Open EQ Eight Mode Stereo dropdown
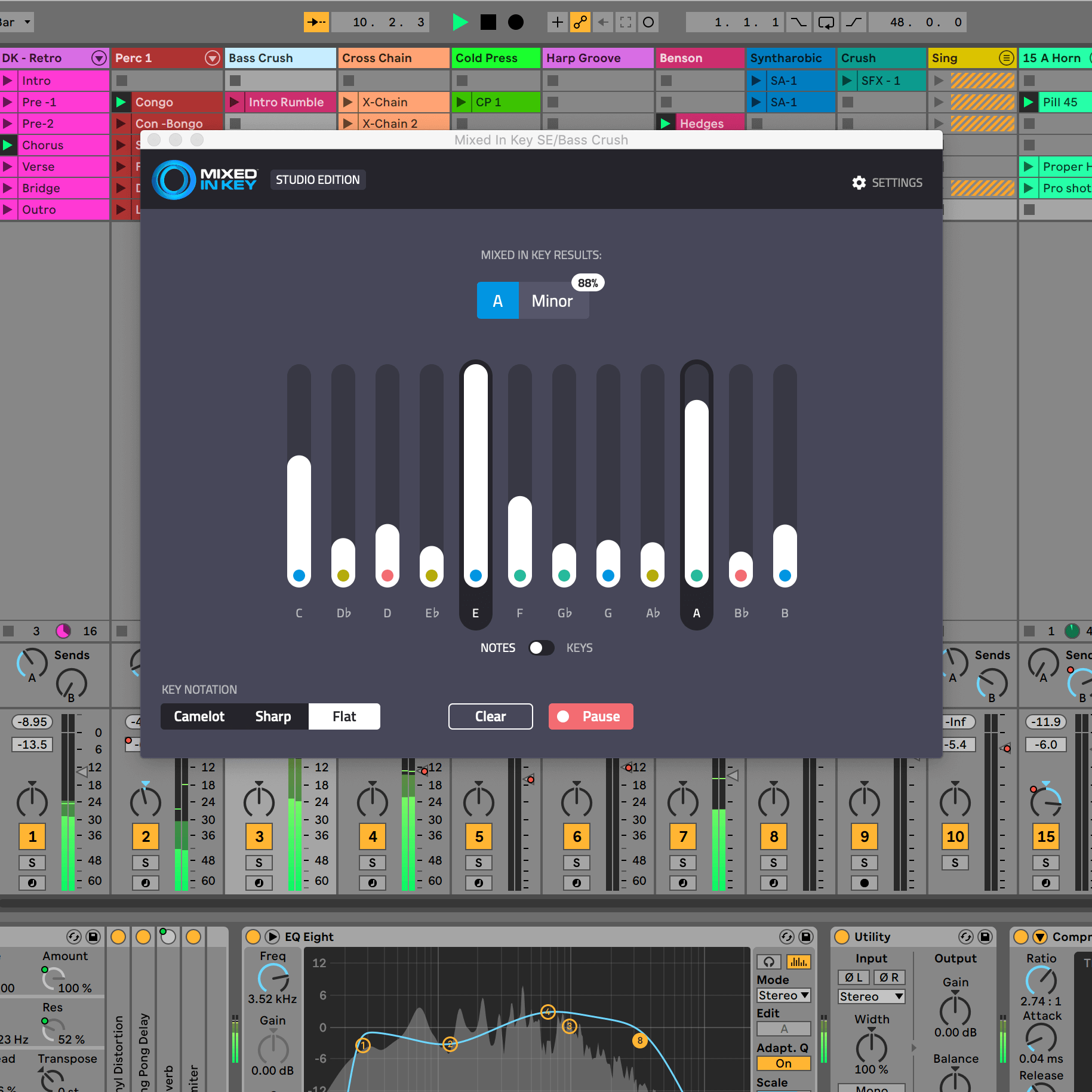Image resolution: width=1092 pixels, height=1092 pixels. [783, 995]
